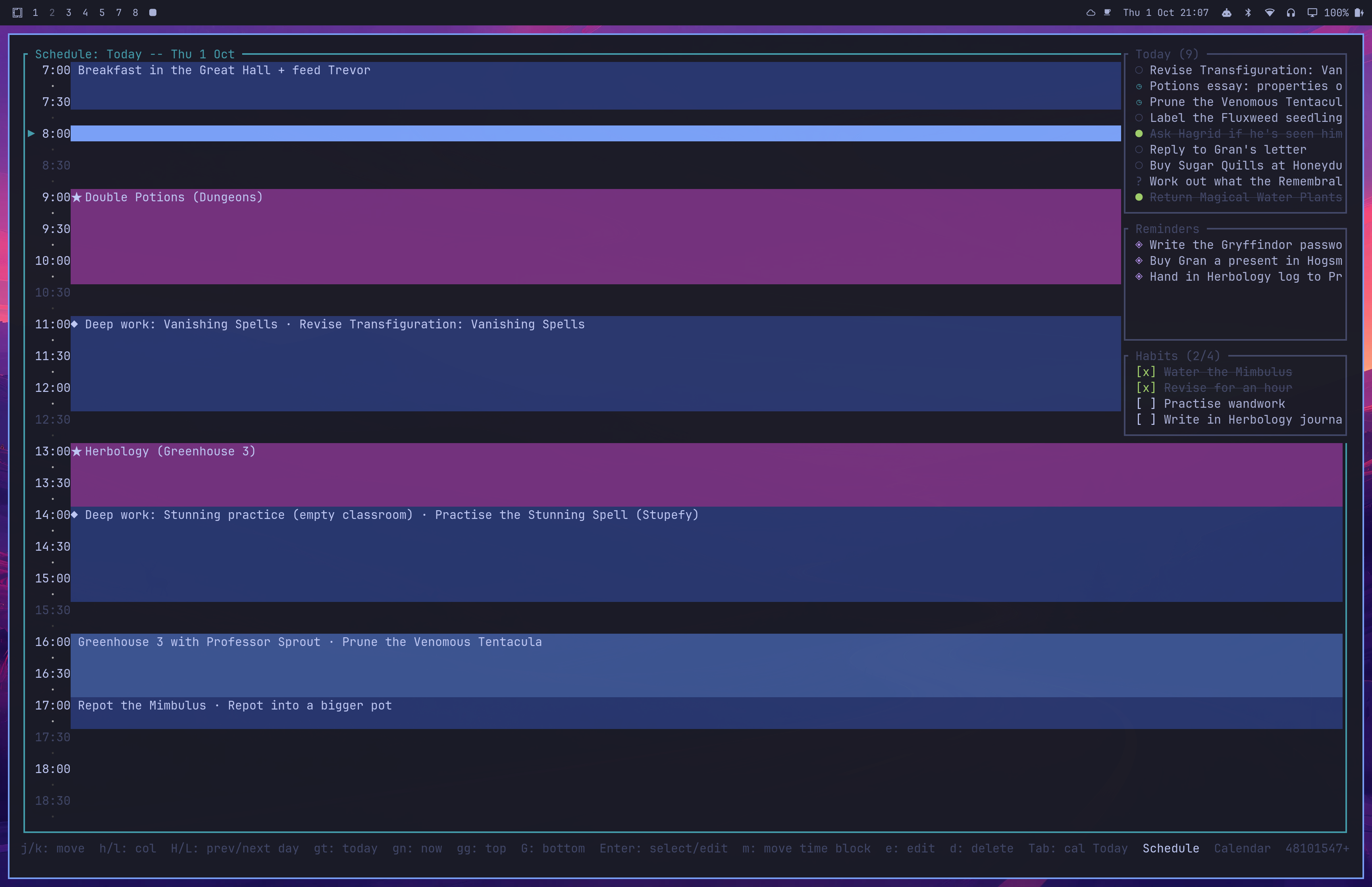Click the window layout icon at top left

pyautogui.click(x=17, y=13)
